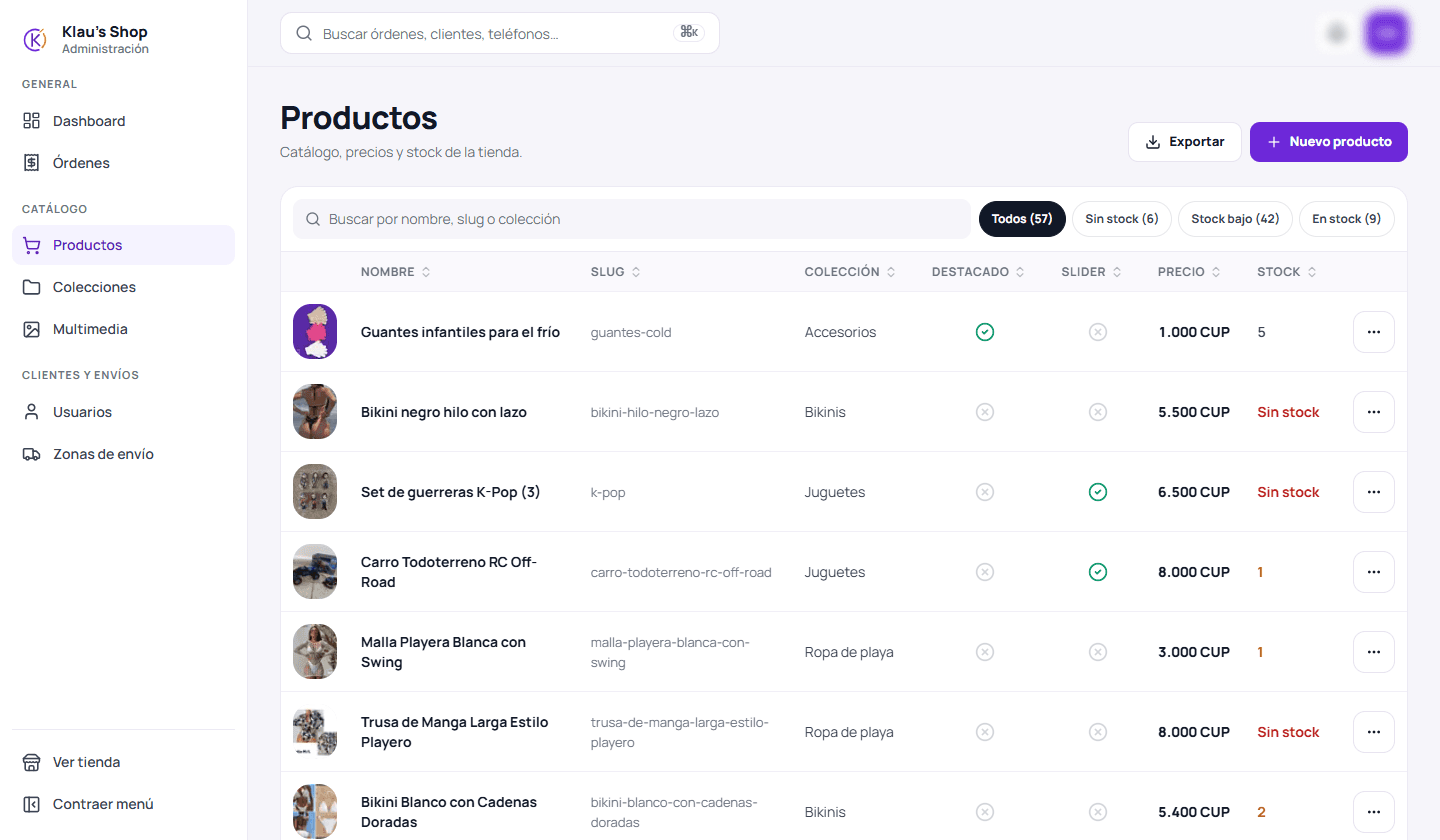
Task: Open the Ver tienda link
Action: click(x=123, y=762)
